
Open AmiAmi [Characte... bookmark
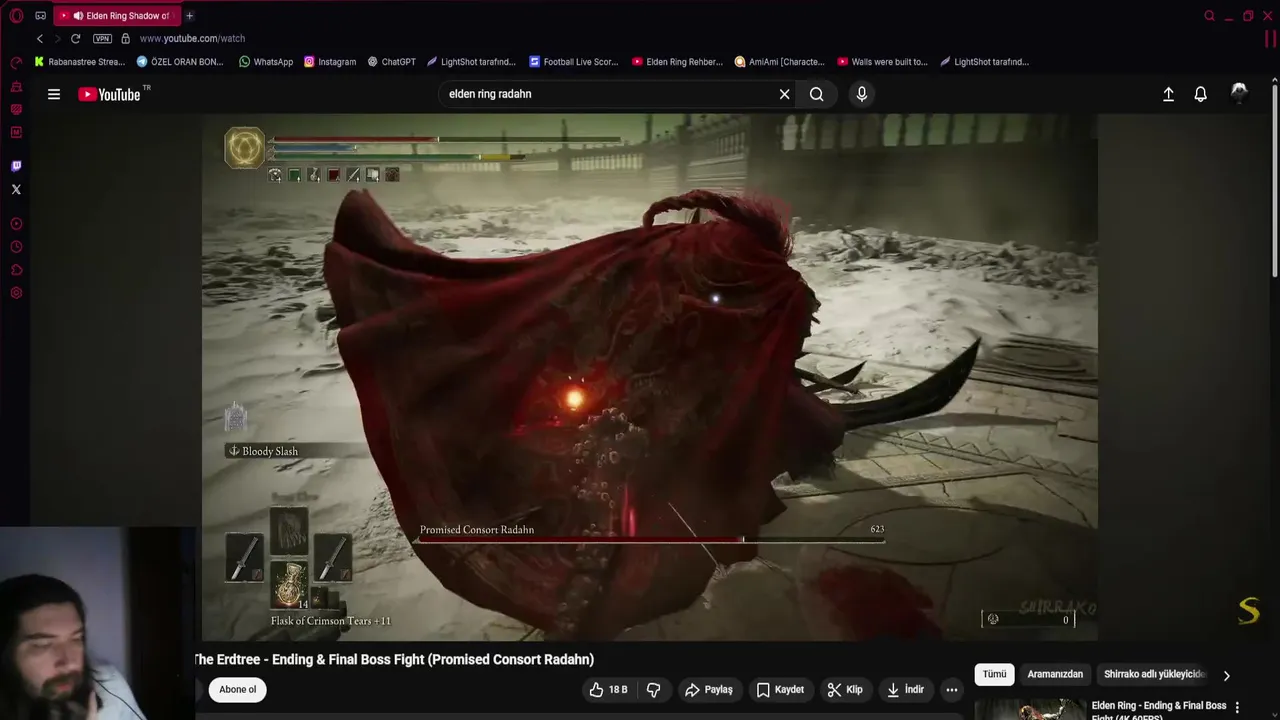coord(779,62)
